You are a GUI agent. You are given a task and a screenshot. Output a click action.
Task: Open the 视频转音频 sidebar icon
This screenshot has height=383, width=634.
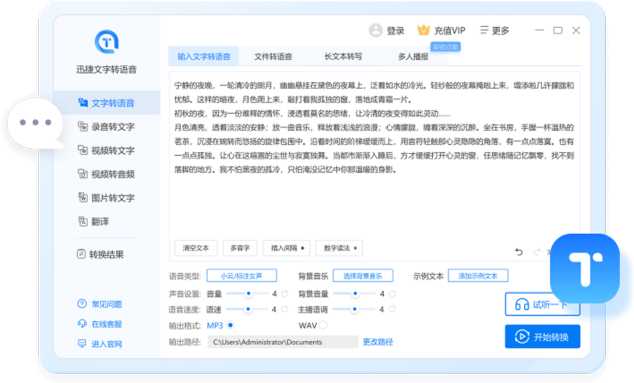83,174
